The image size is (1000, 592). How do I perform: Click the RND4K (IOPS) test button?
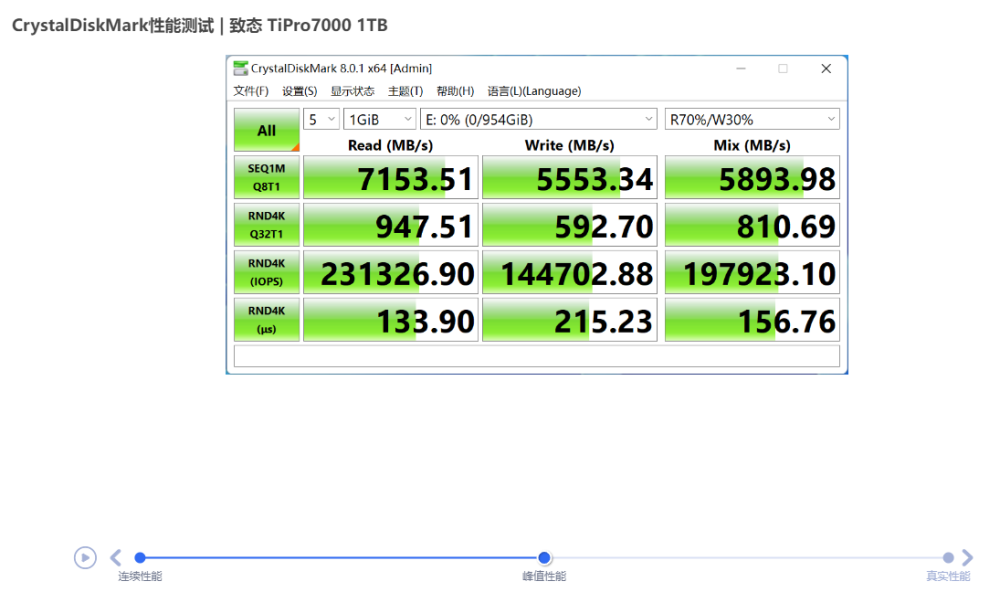pyautogui.click(x=267, y=272)
